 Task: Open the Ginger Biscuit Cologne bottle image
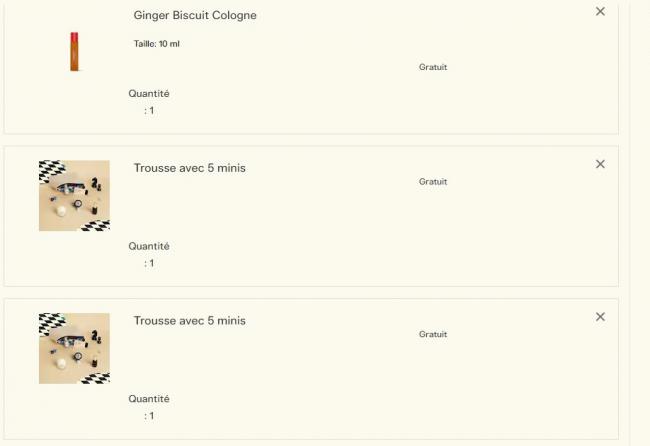coord(74,51)
